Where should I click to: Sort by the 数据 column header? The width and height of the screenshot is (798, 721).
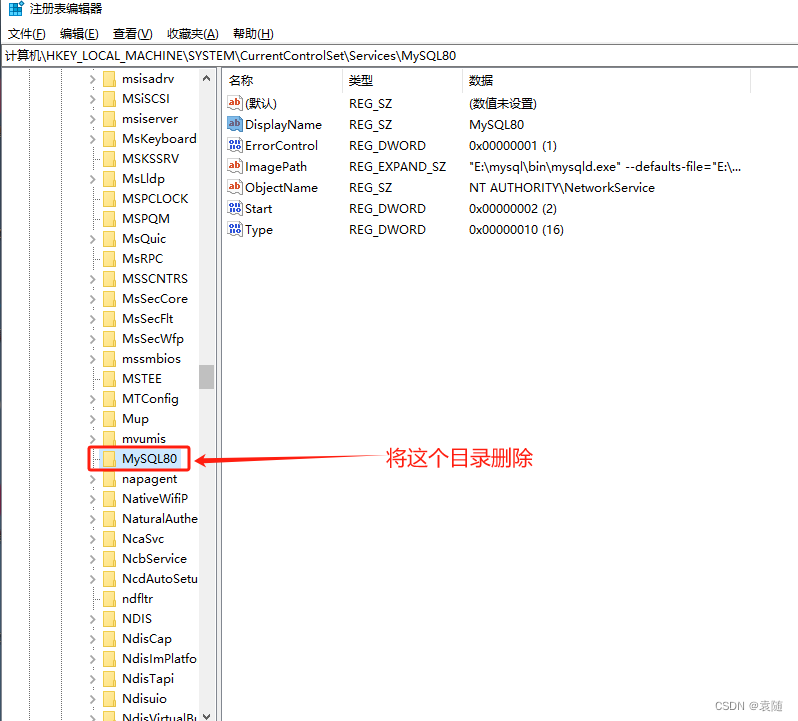tap(606, 80)
